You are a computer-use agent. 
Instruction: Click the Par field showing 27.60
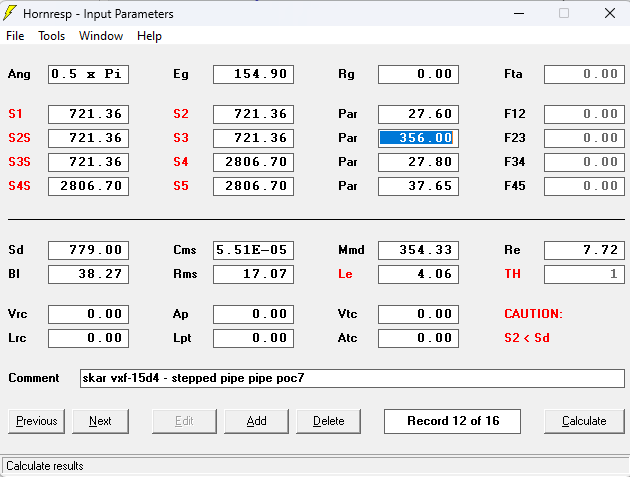pyautogui.click(x=418, y=114)
